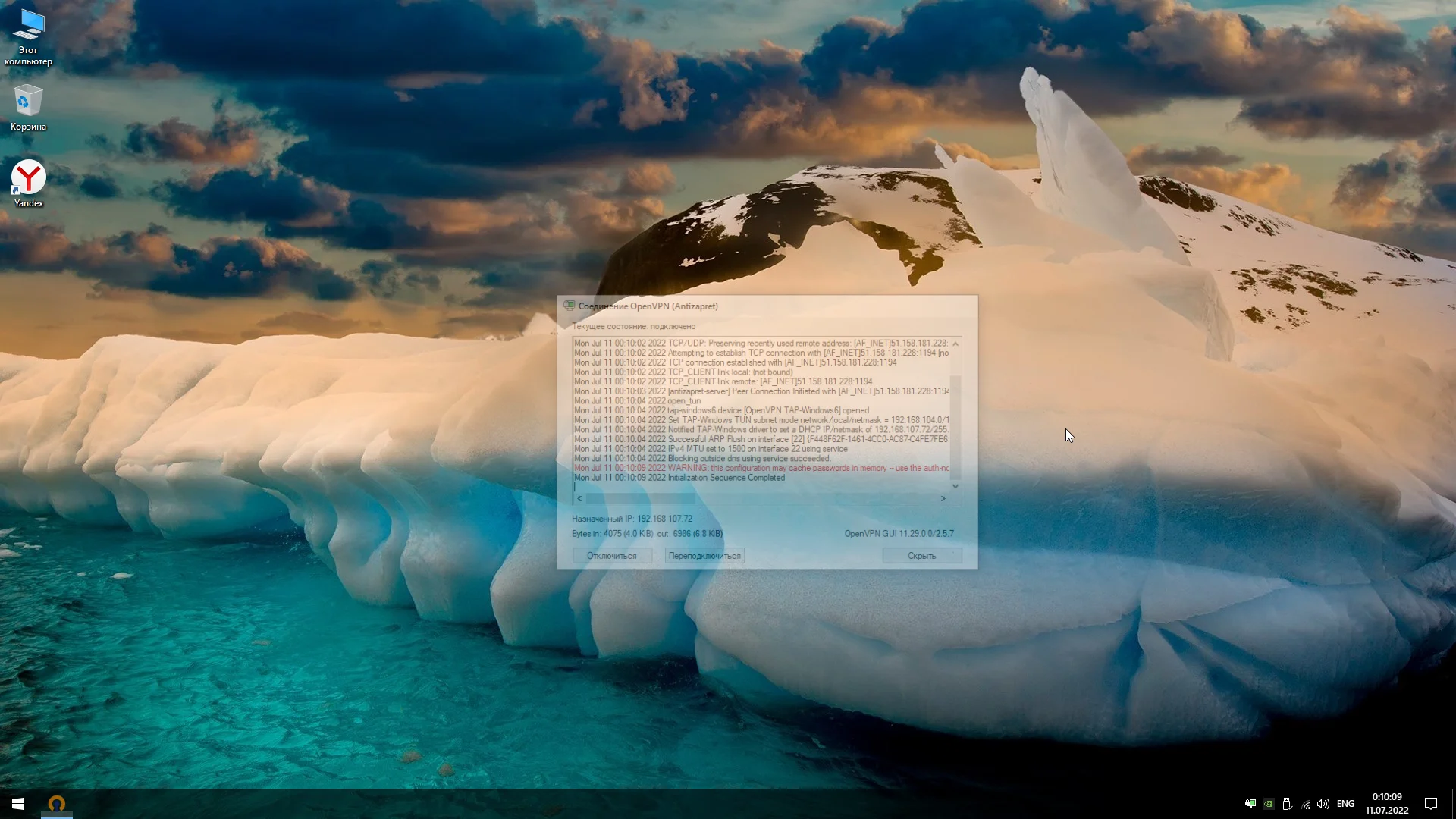The height and width of the screenshot is (819, 1456).
Task: Click the orange taskbar application icon
Action: tap(57, 804)
